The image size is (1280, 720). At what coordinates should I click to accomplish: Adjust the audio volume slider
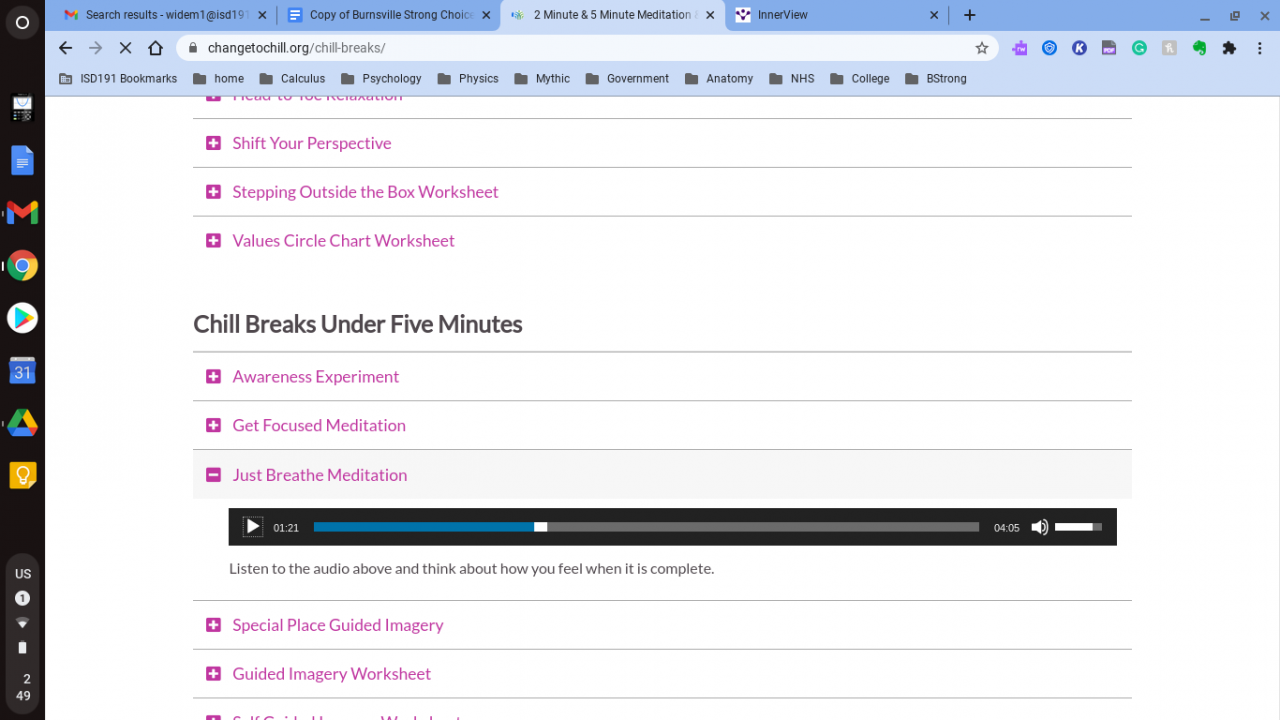click(1078, 527)
